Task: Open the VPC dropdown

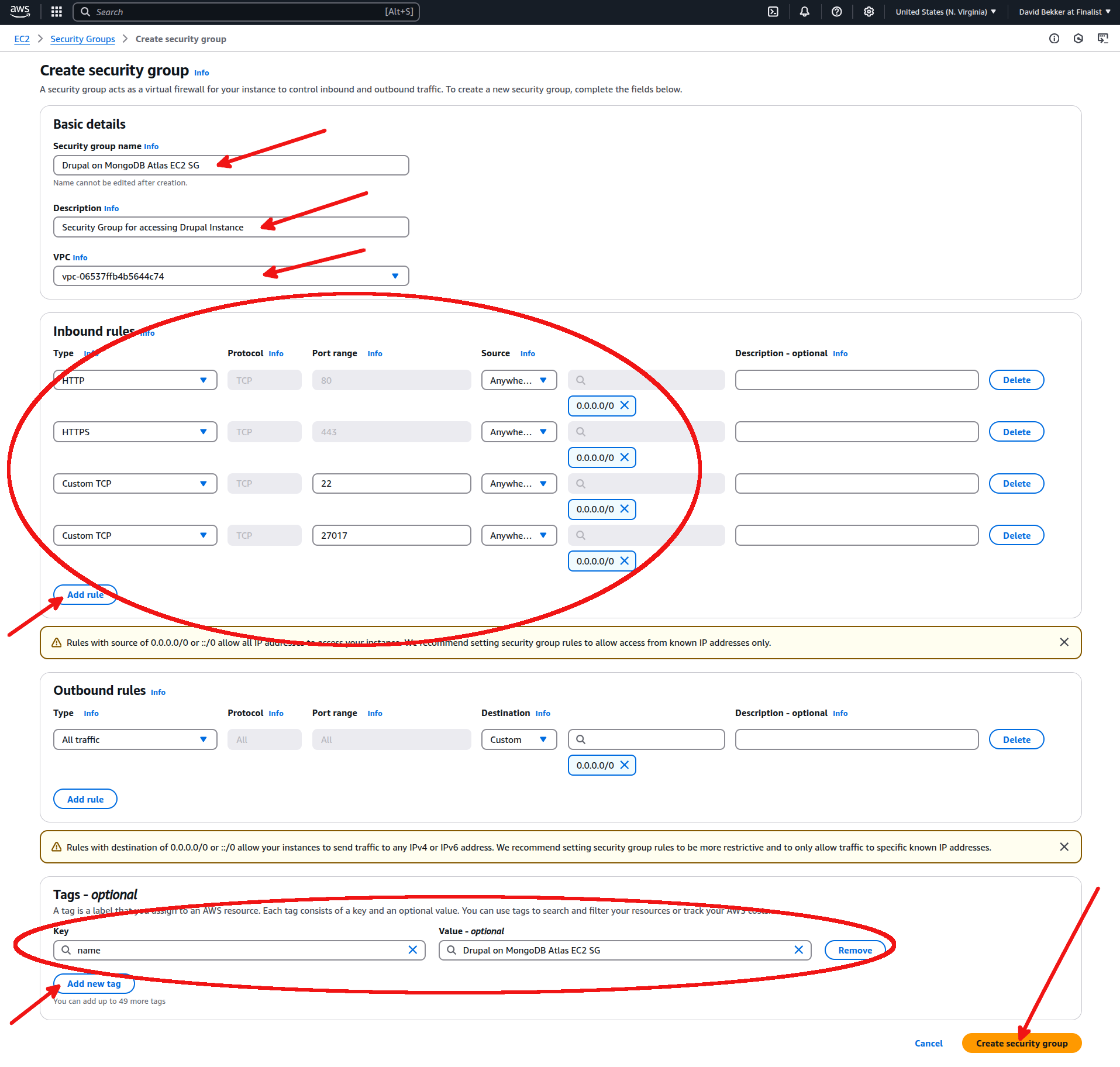Action: (x=231, y=276)
